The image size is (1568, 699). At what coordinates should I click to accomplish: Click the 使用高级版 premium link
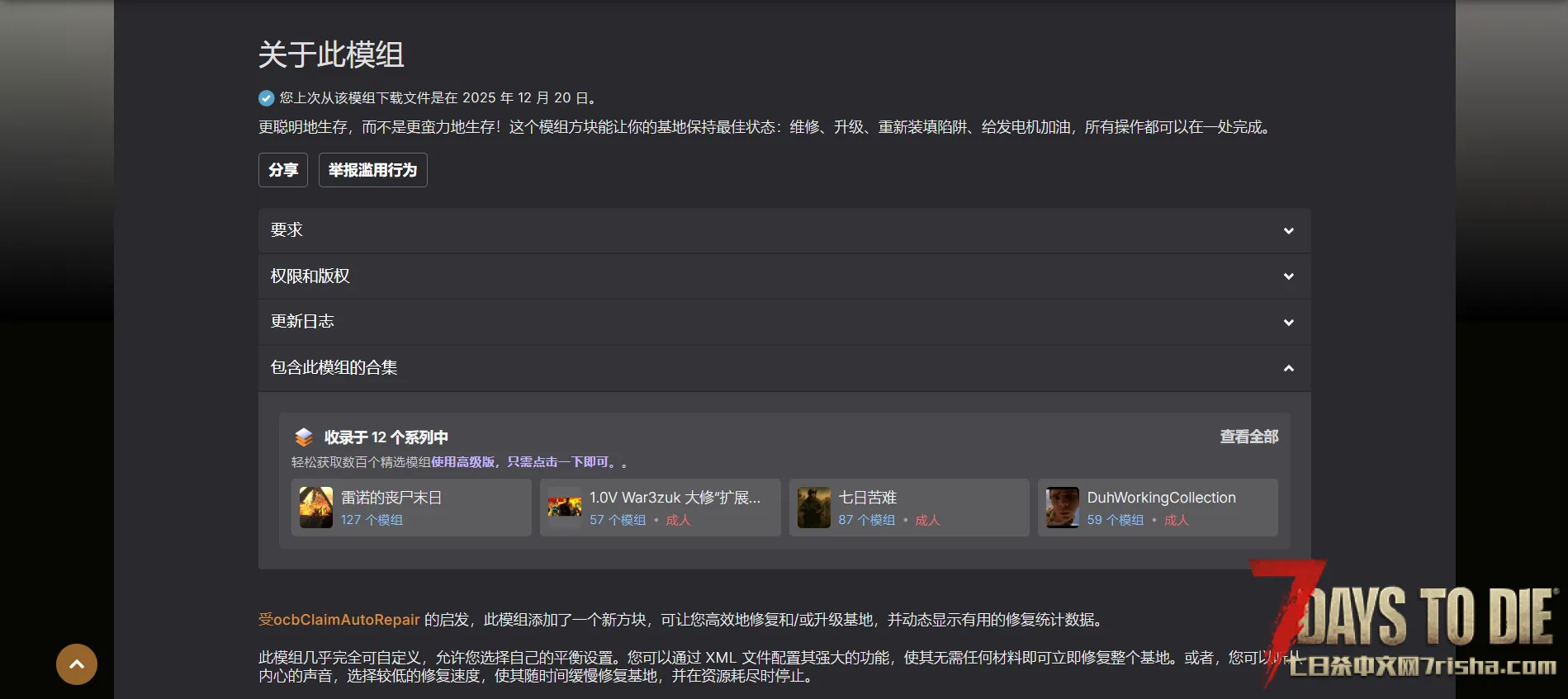click(x=462, y=462)
